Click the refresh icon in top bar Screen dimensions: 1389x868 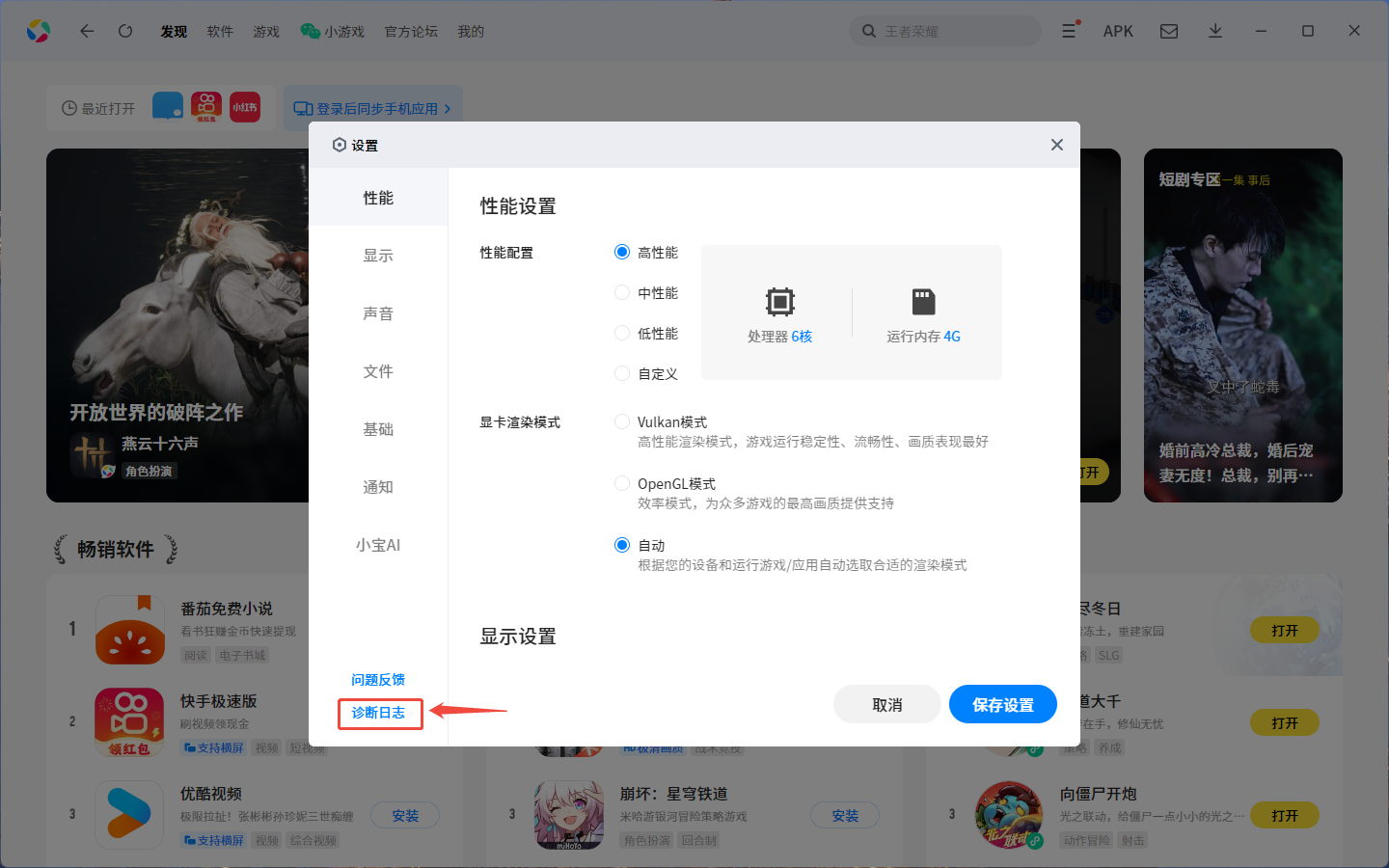(x=125, y=31)
